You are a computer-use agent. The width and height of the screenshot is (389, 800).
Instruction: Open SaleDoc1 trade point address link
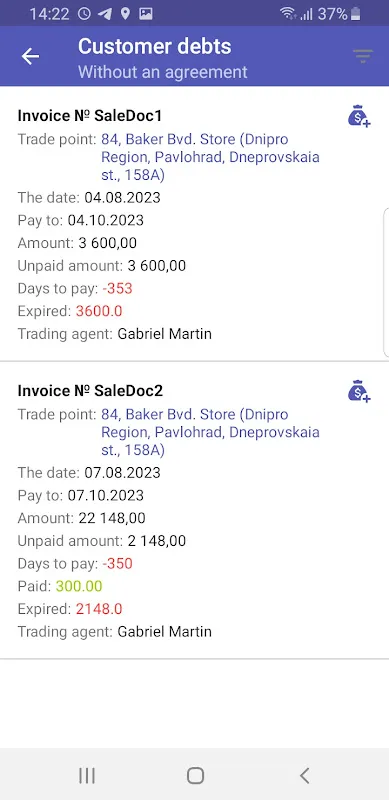click(210, 157)
